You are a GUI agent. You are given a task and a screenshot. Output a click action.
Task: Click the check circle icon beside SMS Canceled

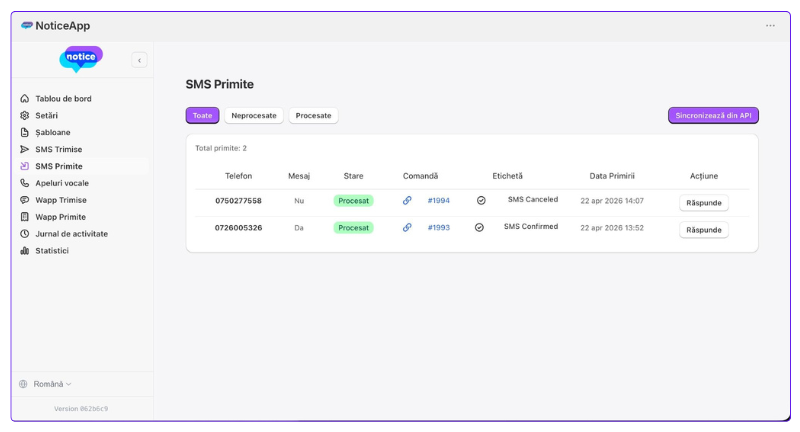(481, 200)
